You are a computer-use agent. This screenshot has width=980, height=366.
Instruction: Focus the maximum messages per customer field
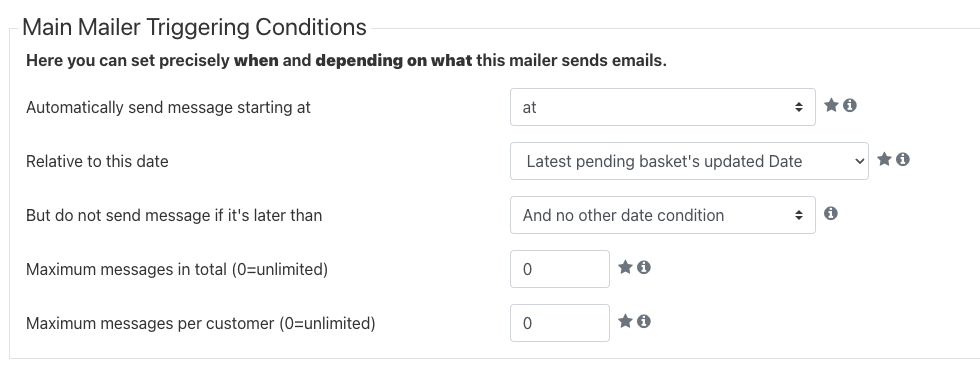click(x=559, y=323)
